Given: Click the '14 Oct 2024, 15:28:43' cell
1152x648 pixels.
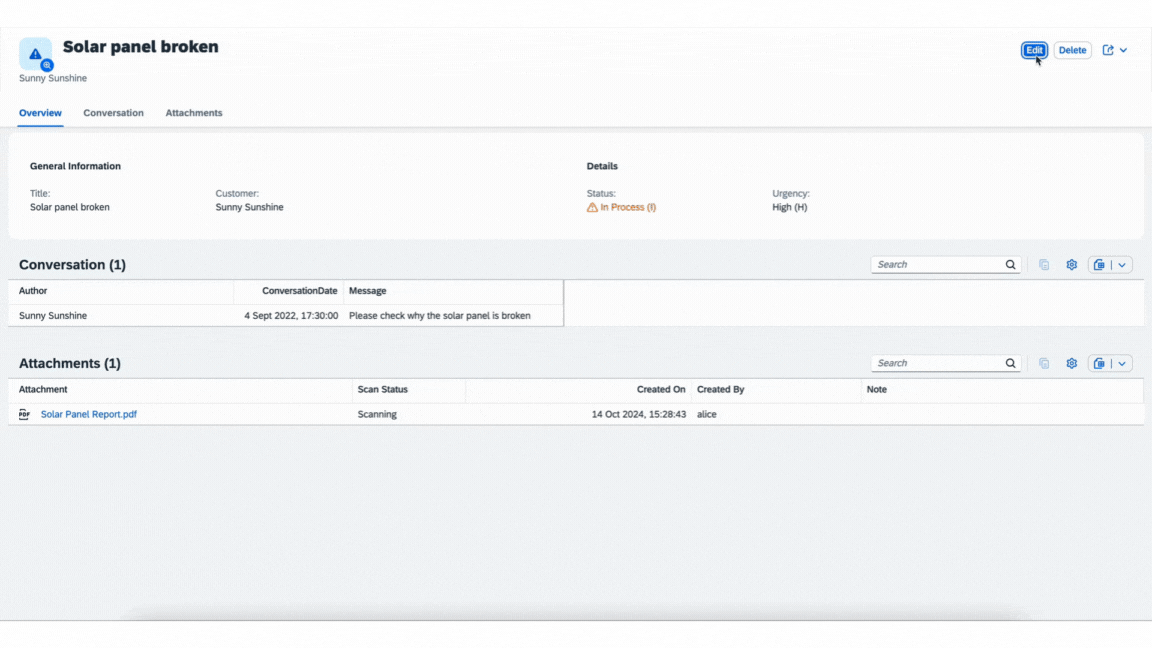Looking at the screenshot, I should tap(638, 414).
